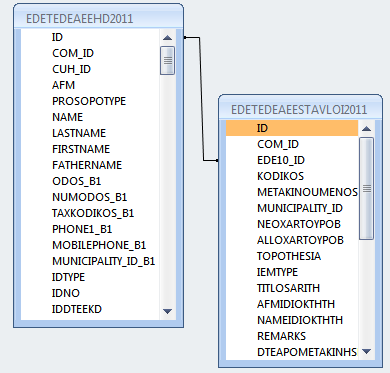
Task: Select IDTYPE field
Action: pyautogui.click(x=90, y=277)
